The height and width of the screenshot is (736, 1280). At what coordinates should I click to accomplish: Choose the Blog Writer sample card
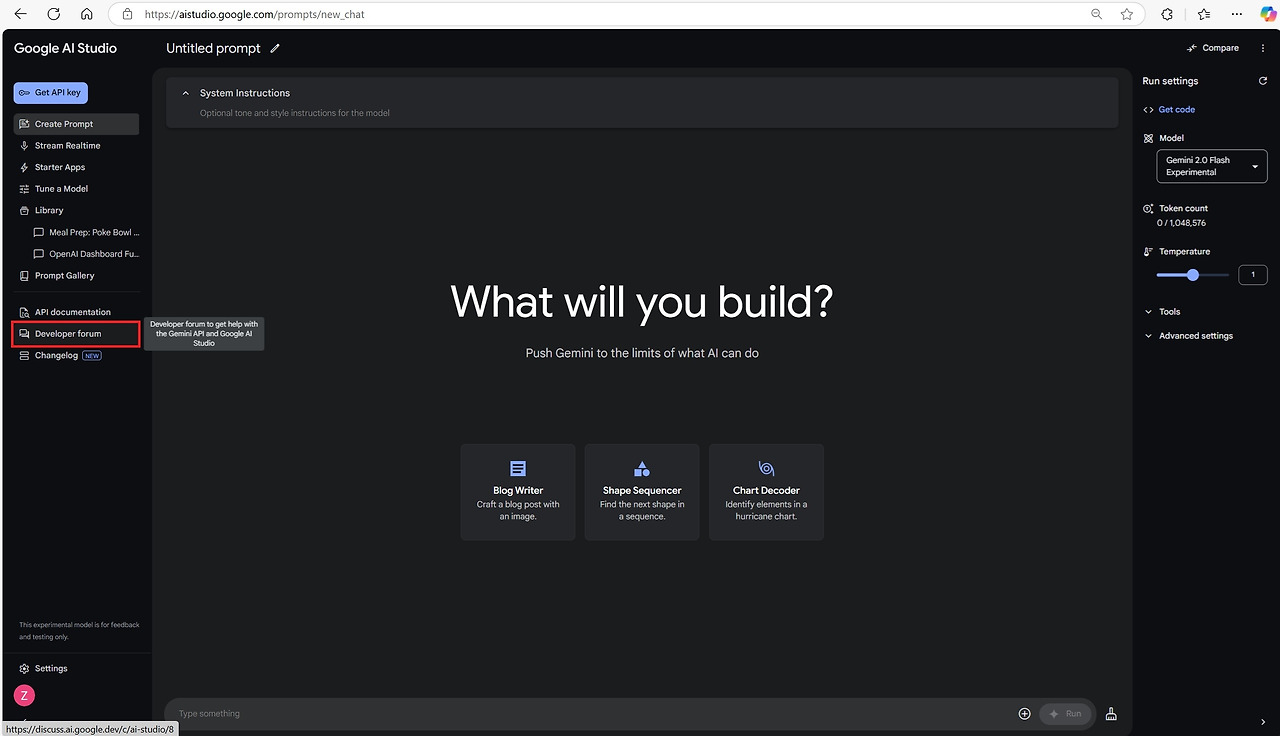tap(518, 493)
